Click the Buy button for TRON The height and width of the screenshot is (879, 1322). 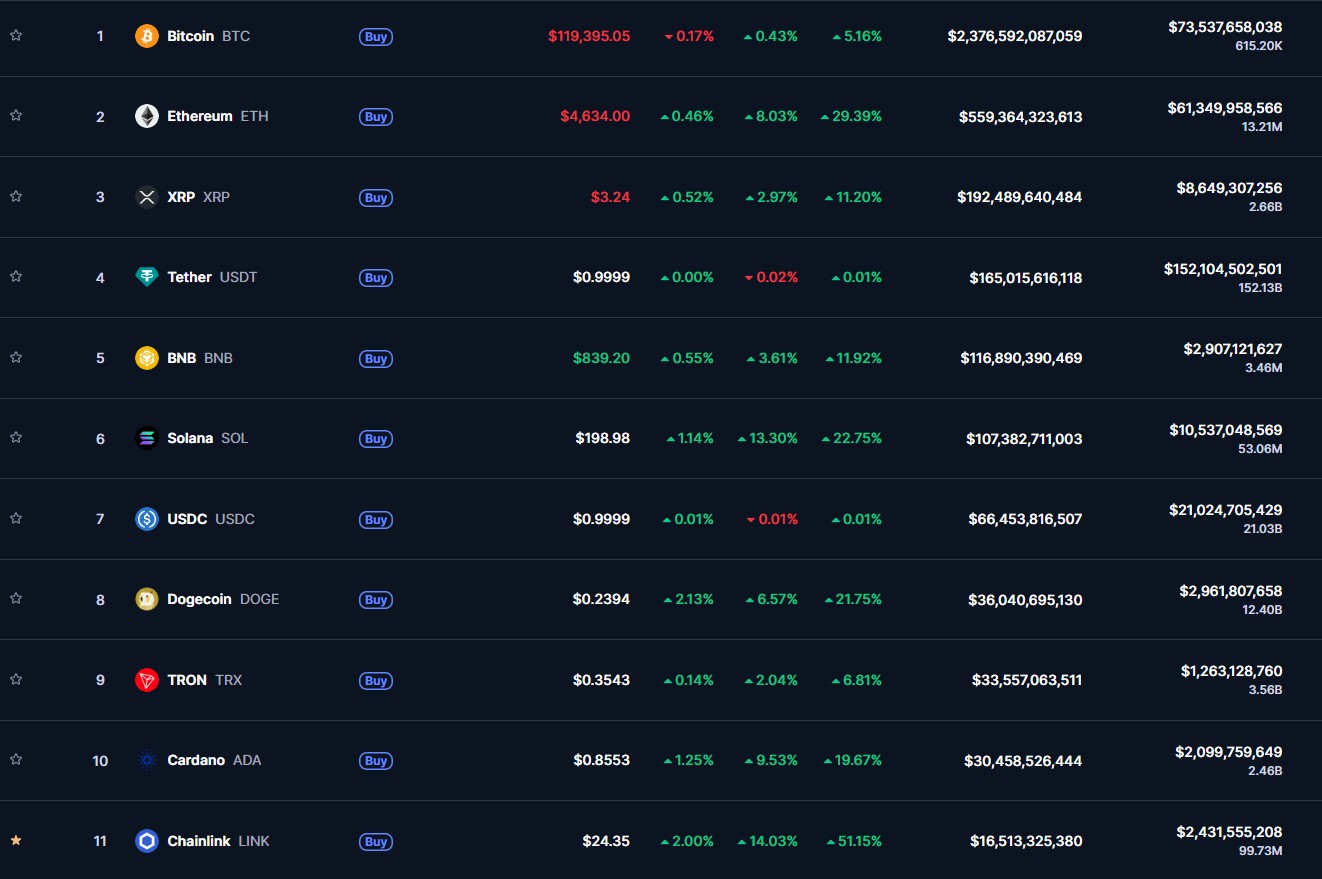[376, 681]
